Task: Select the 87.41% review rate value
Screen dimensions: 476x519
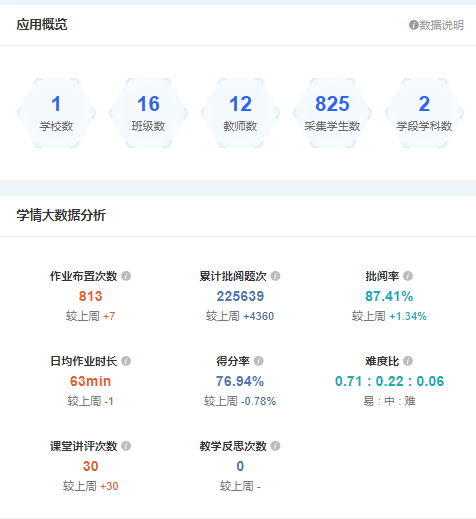Action: pyautogui.click(x=389, y=296)
